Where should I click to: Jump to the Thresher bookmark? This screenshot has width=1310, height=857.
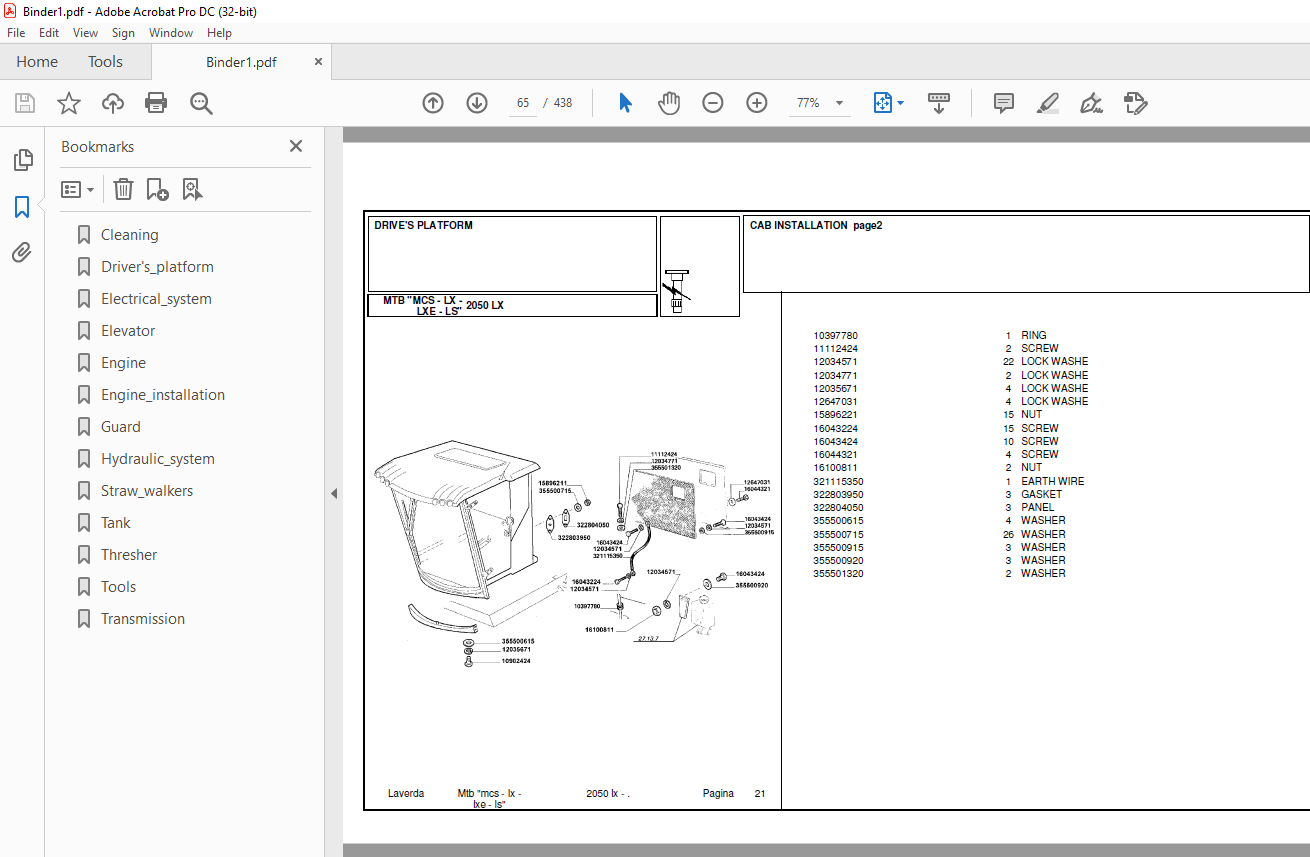(129, 555)
